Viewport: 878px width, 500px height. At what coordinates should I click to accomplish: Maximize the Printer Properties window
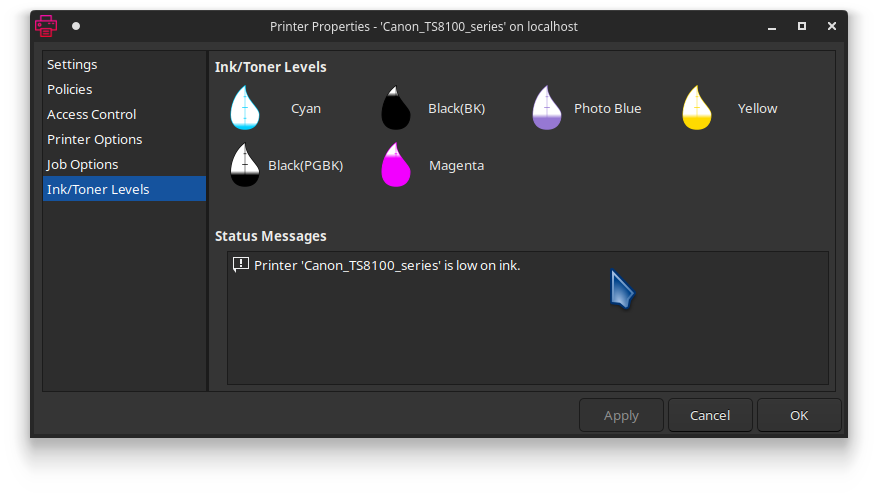tap(802, 26)
